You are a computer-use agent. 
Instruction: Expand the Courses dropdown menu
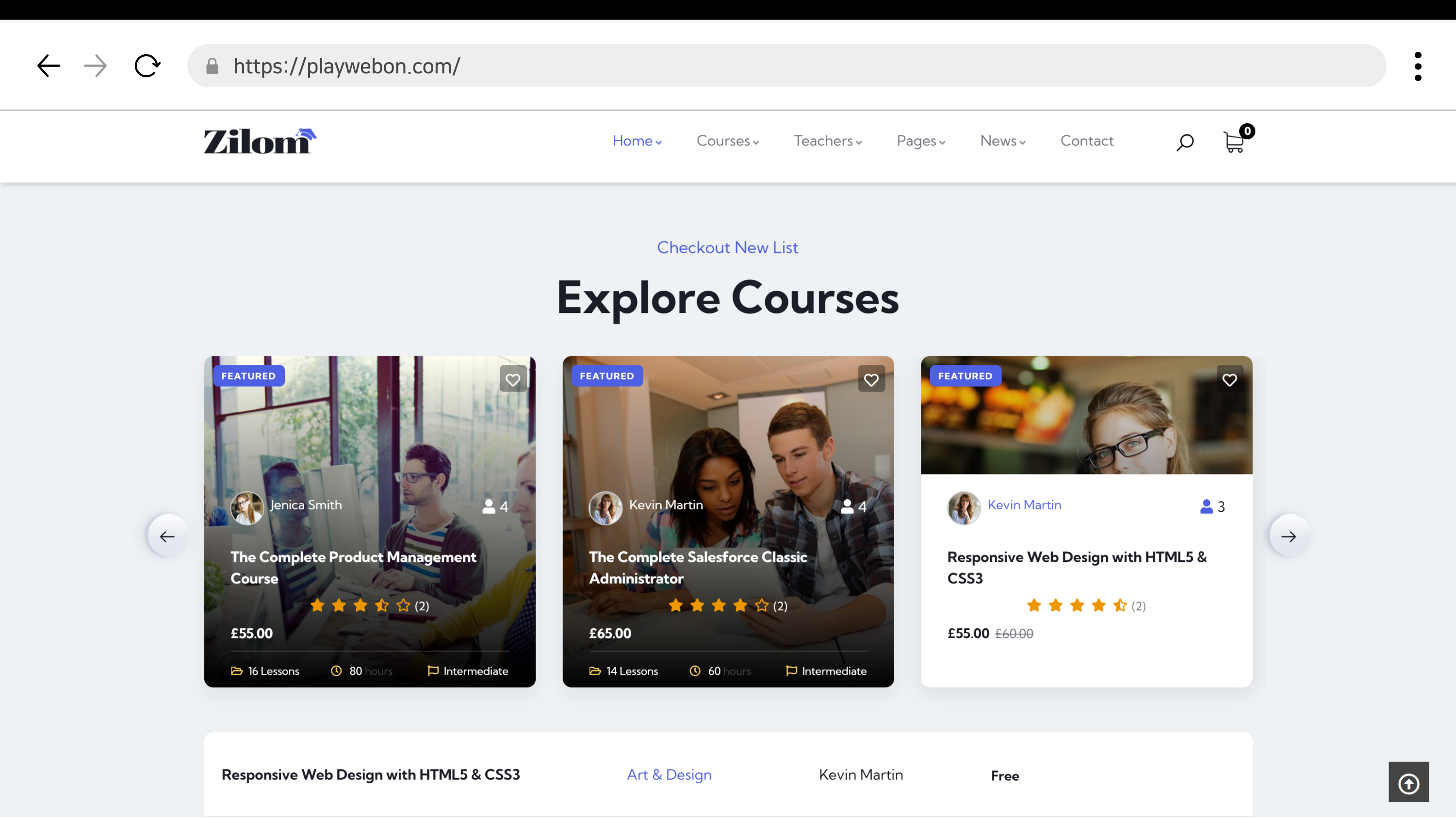(x=727, y=141)
